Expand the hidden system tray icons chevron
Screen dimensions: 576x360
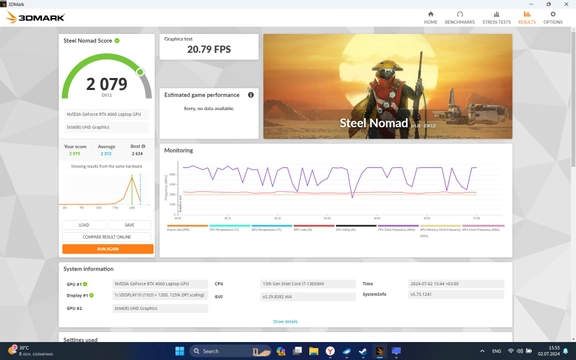[482, 351]
